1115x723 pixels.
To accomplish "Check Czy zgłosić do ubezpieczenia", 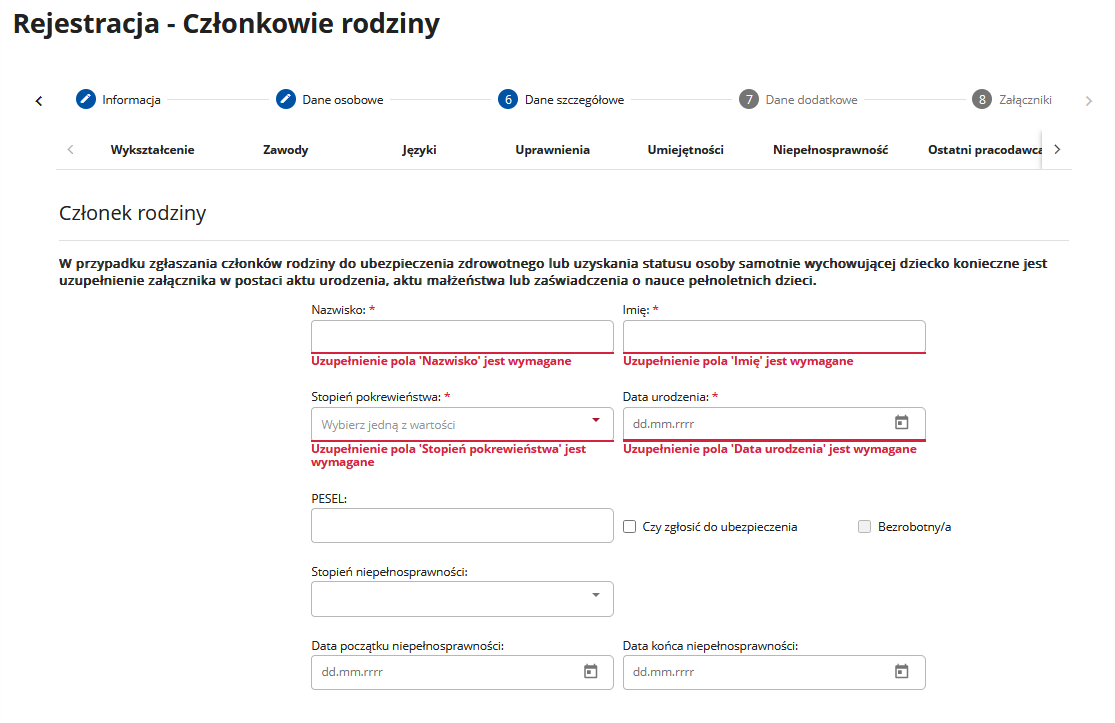I will pos(629,527).
